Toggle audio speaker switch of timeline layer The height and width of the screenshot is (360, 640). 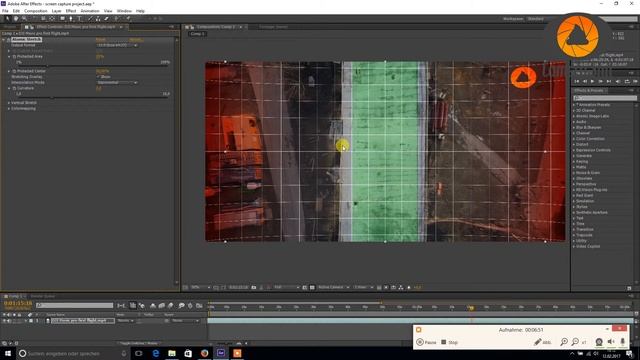9,321
